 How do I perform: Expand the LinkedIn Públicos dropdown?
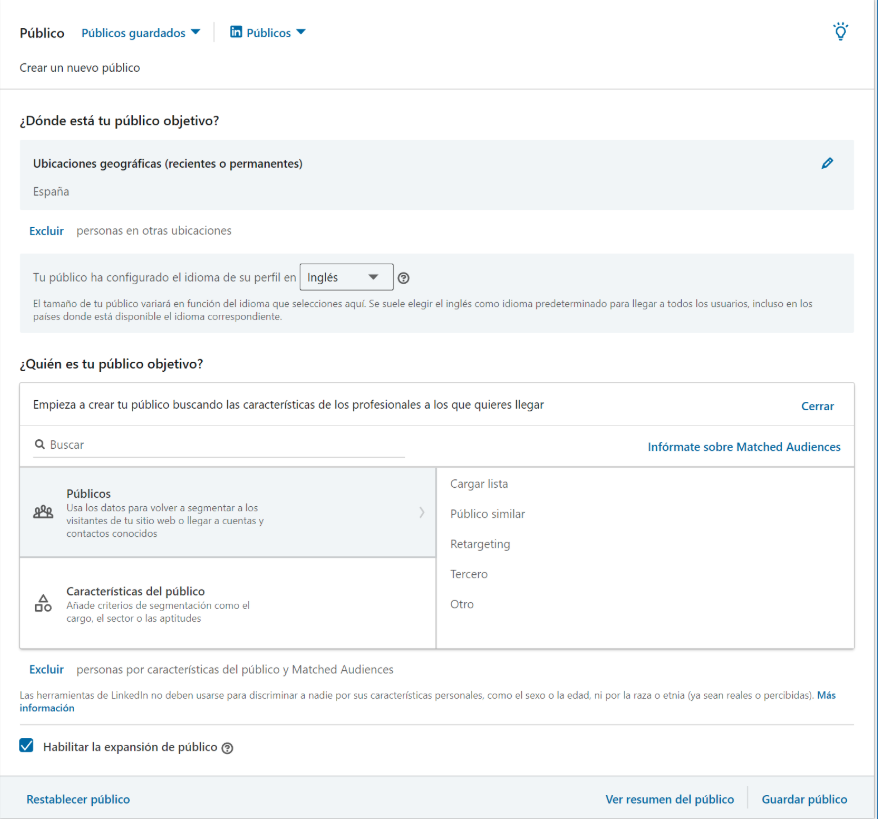click(268, 33)
